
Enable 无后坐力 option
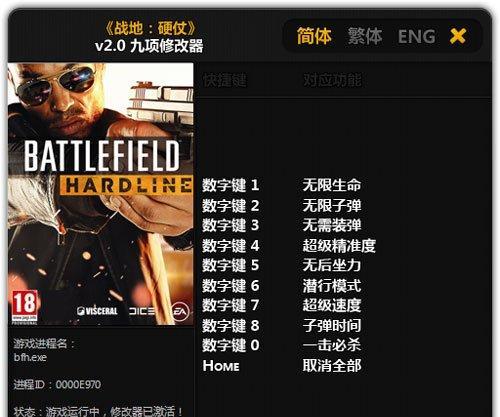tap(332, 265)
